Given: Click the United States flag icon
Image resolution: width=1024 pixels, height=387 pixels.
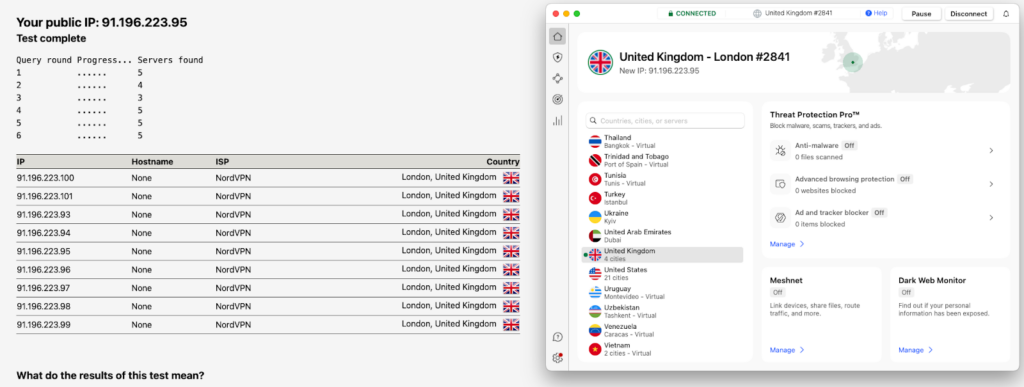Looking at the screenshot, I should [595, 273].
